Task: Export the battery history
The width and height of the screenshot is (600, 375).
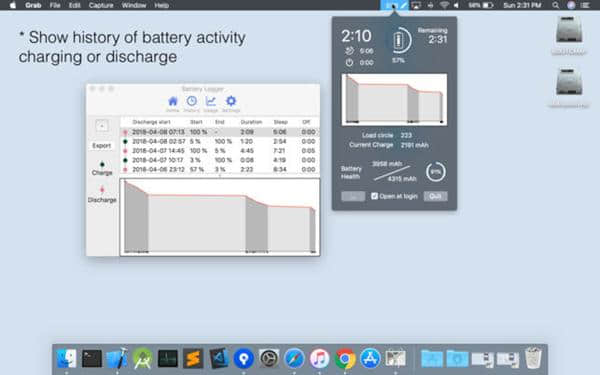Action: click(x=101, y=146)
